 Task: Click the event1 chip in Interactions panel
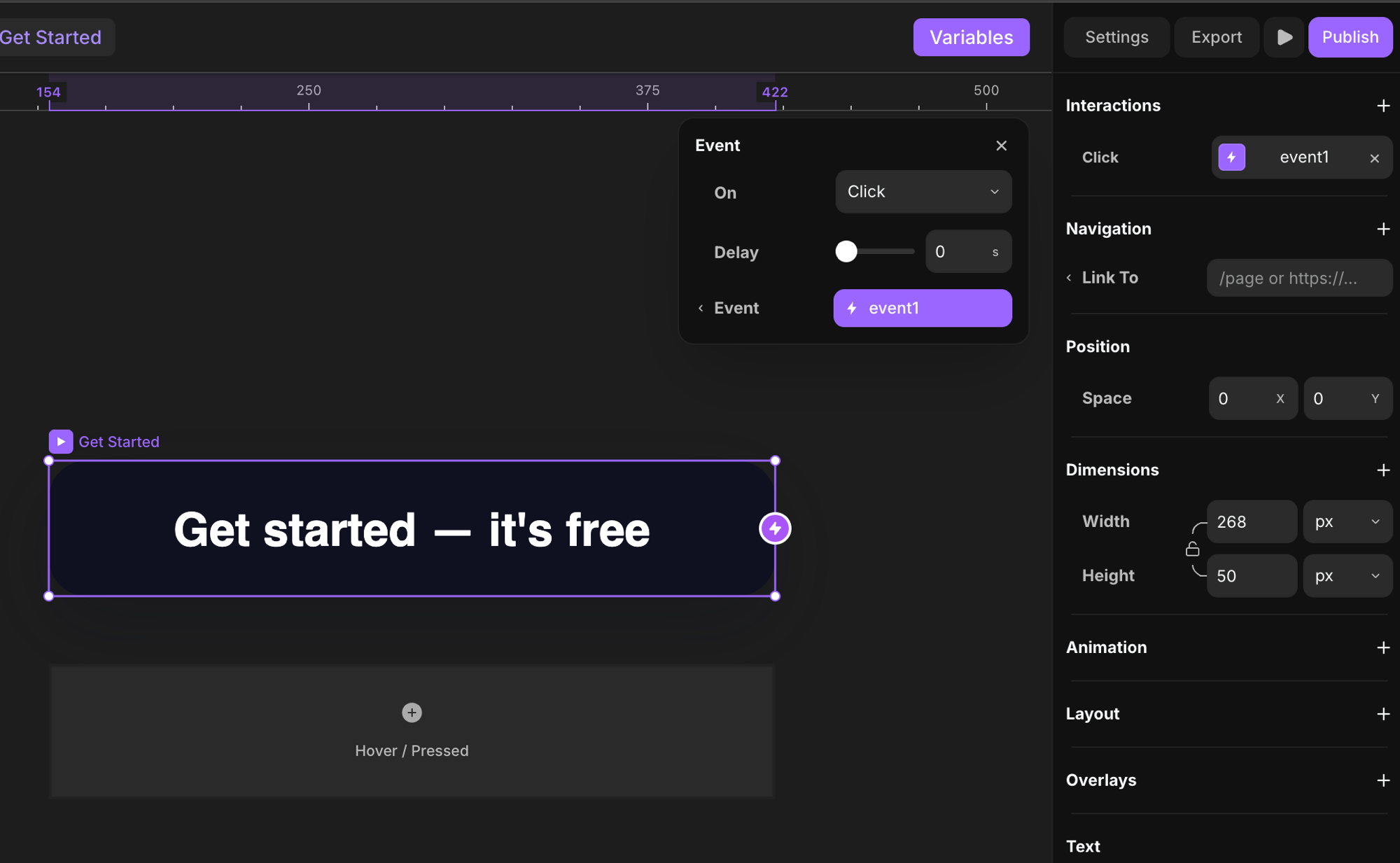[x=1301, y=157]
